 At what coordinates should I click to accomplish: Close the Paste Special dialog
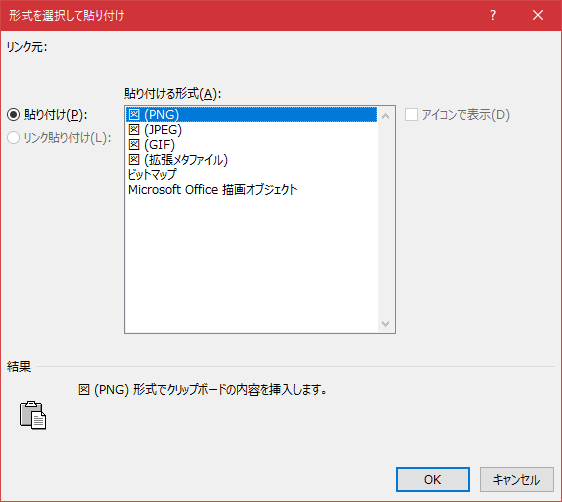point(538,15)
